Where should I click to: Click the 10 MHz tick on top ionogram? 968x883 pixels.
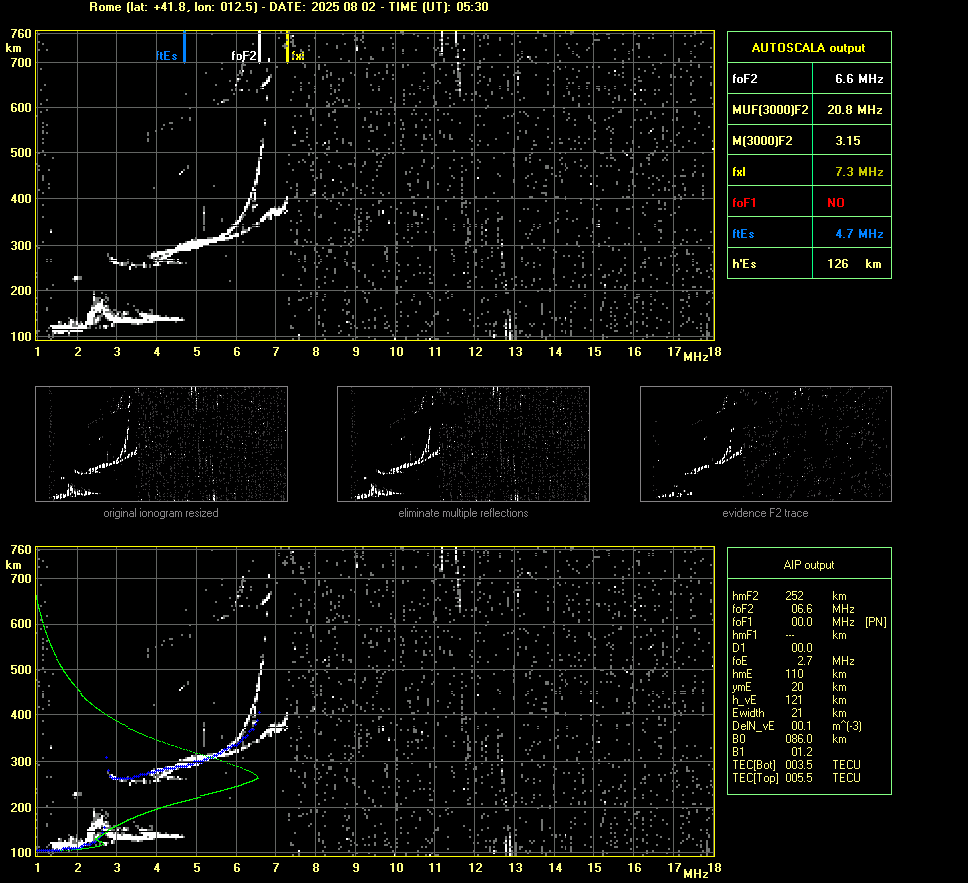(x=396, y=351)
